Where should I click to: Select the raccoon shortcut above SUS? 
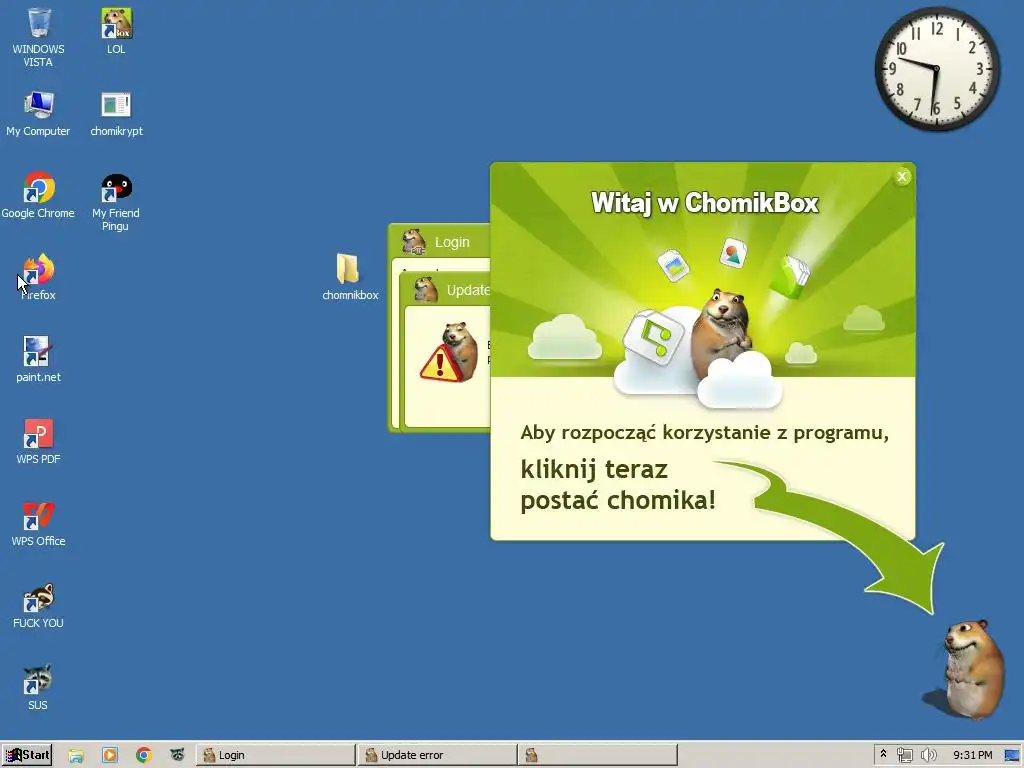coord(38,605)
